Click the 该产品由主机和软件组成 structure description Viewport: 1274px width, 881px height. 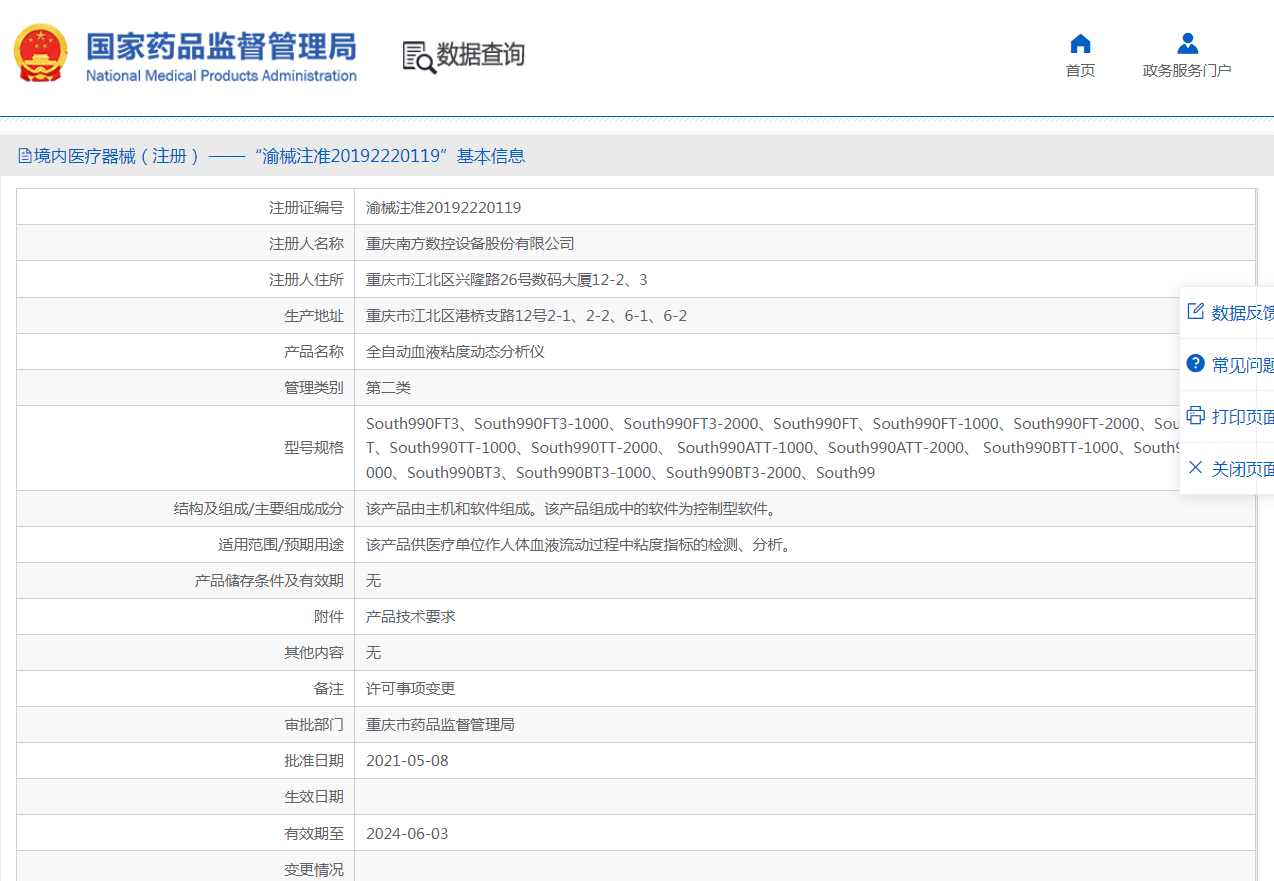pyautogui.click(x=571, y=509)
